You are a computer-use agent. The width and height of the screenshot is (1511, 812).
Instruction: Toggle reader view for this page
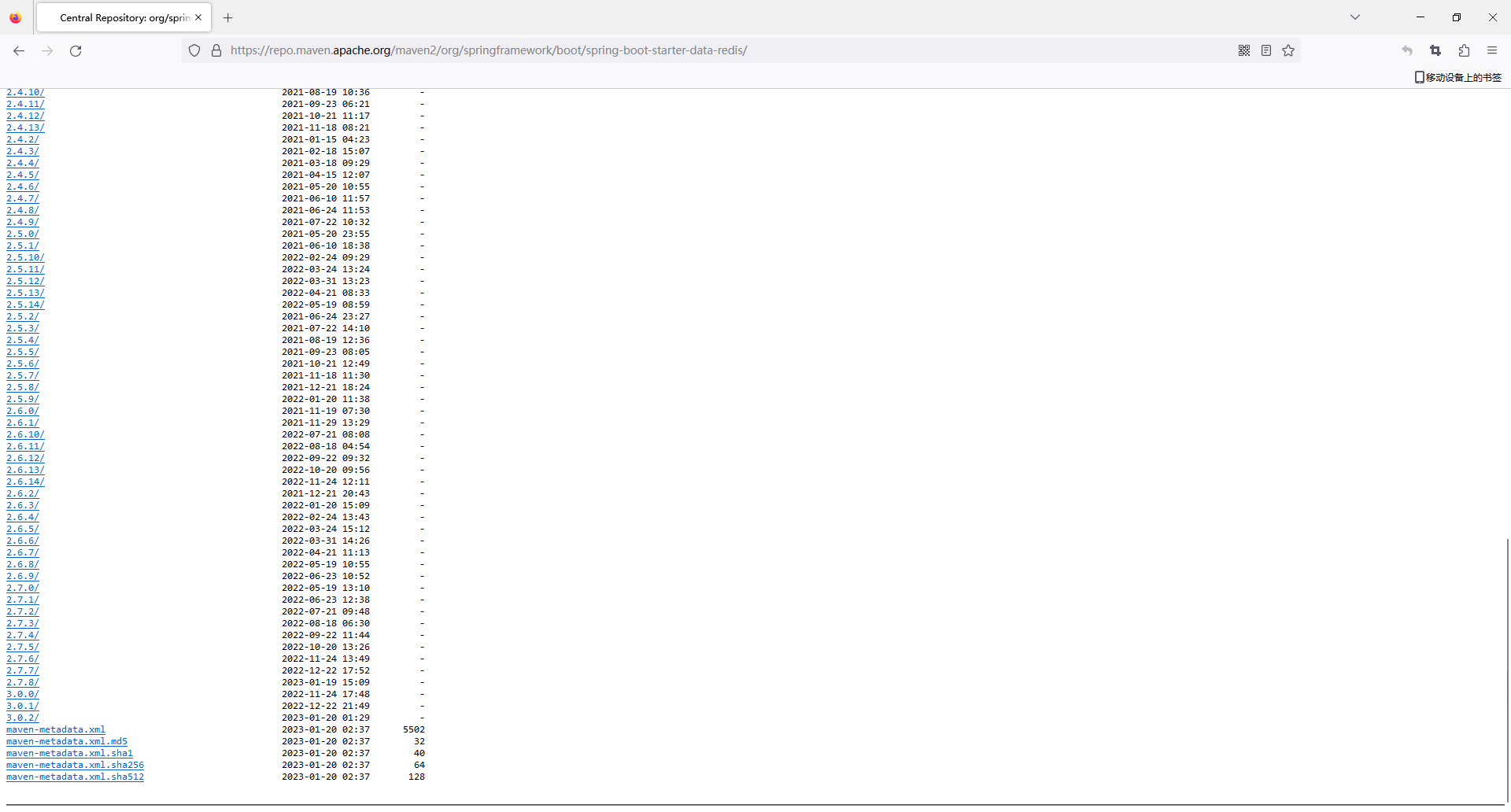[1266, 50]
